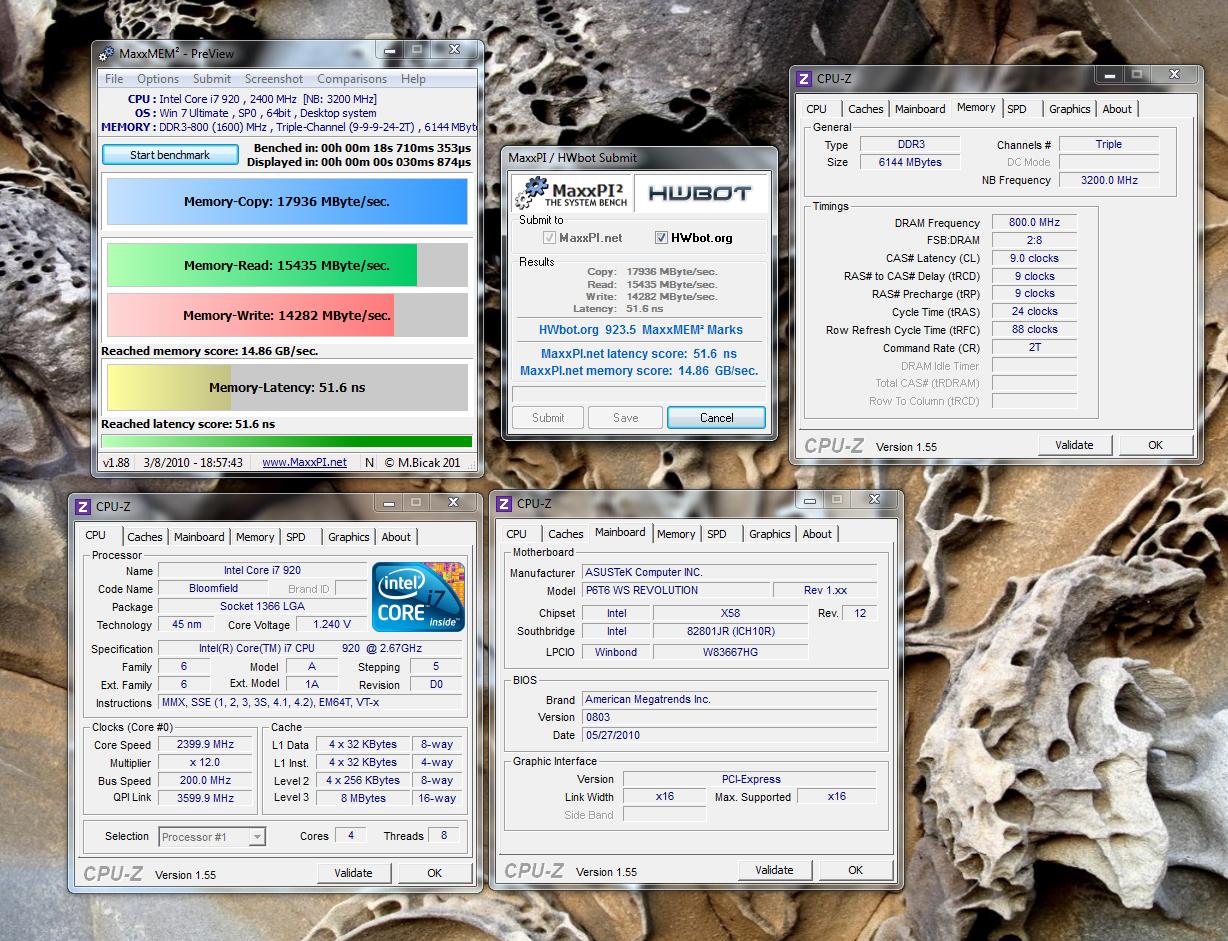This screenshot has width=1228, height=941.
Task: Switch to Graphics tab in Memory window
Action: pyautogui.click(x=1069, y=109)
